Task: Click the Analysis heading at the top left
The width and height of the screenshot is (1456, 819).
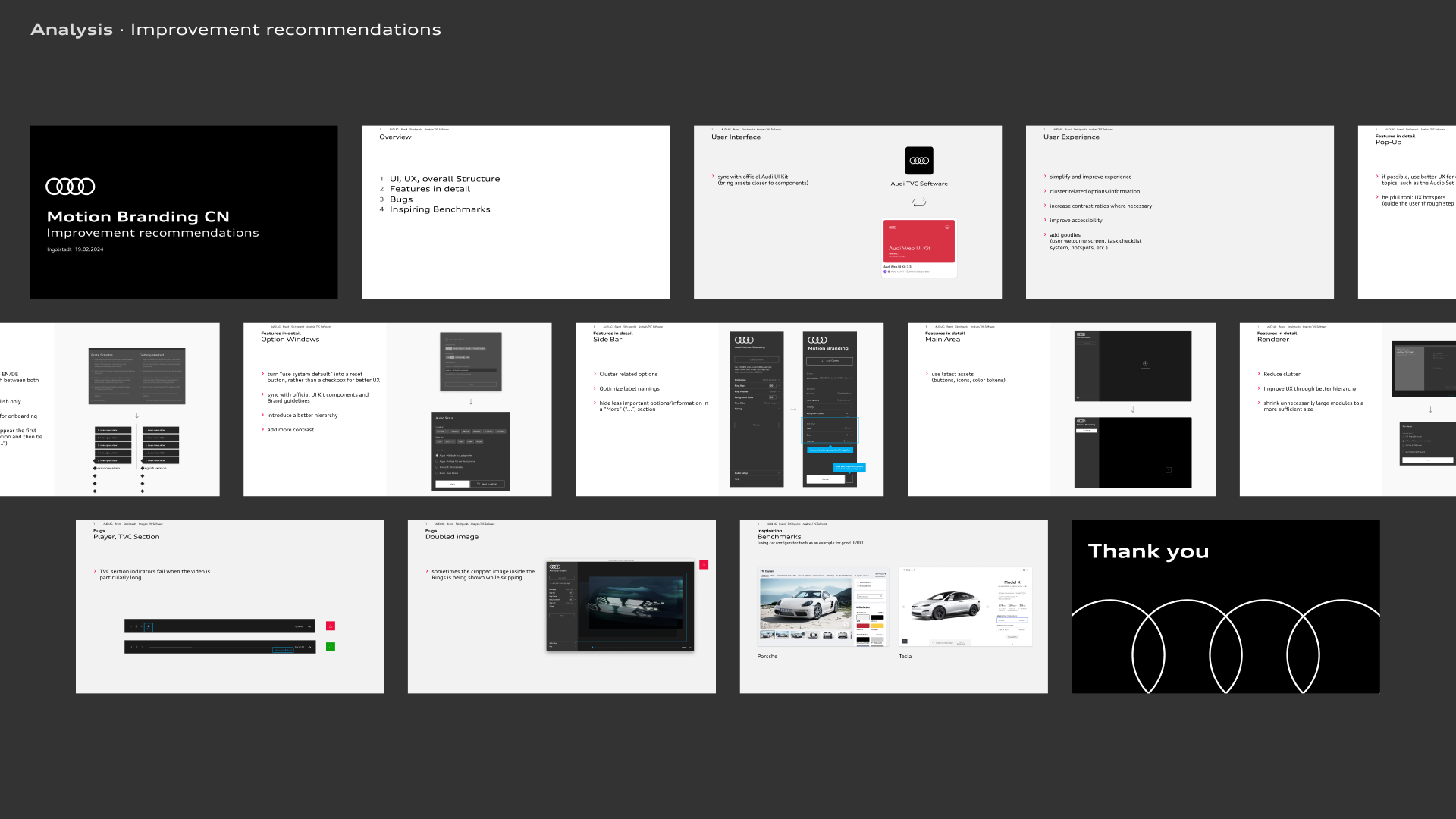Action: (x=71, y=30)
